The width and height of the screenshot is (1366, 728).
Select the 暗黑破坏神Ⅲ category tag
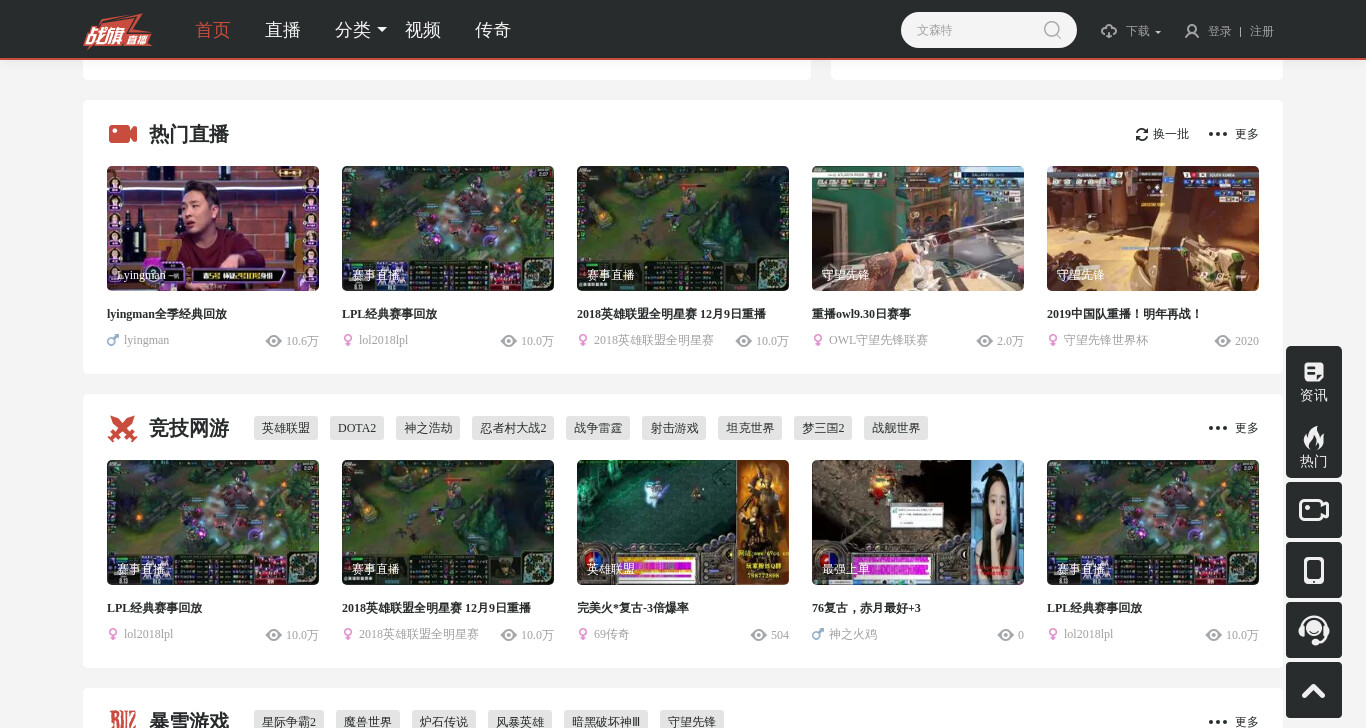(x=606, y=720)
